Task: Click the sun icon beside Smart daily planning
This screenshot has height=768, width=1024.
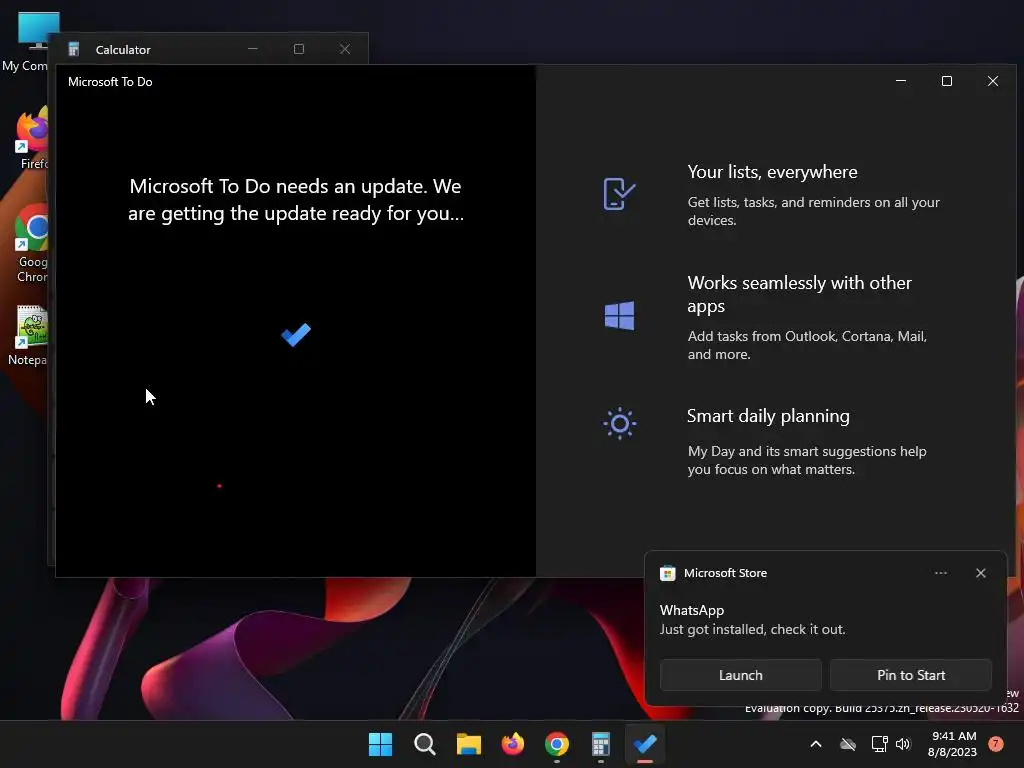Action: [619, 424]
